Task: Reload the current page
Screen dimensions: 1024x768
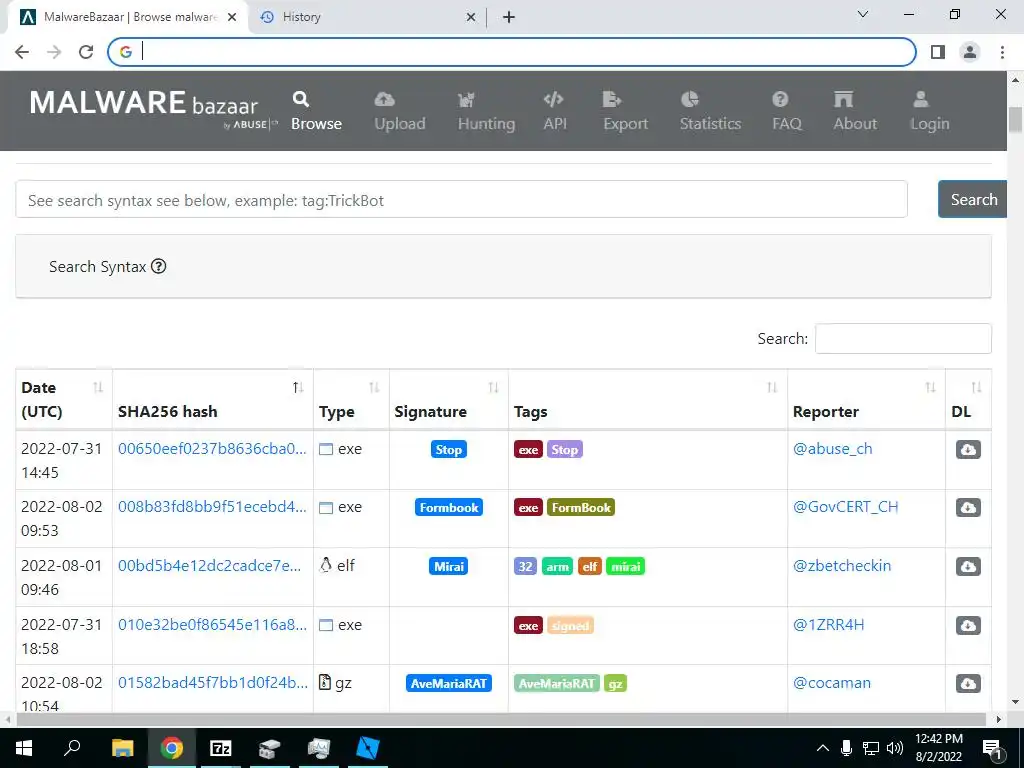Action: coord(86,52)
